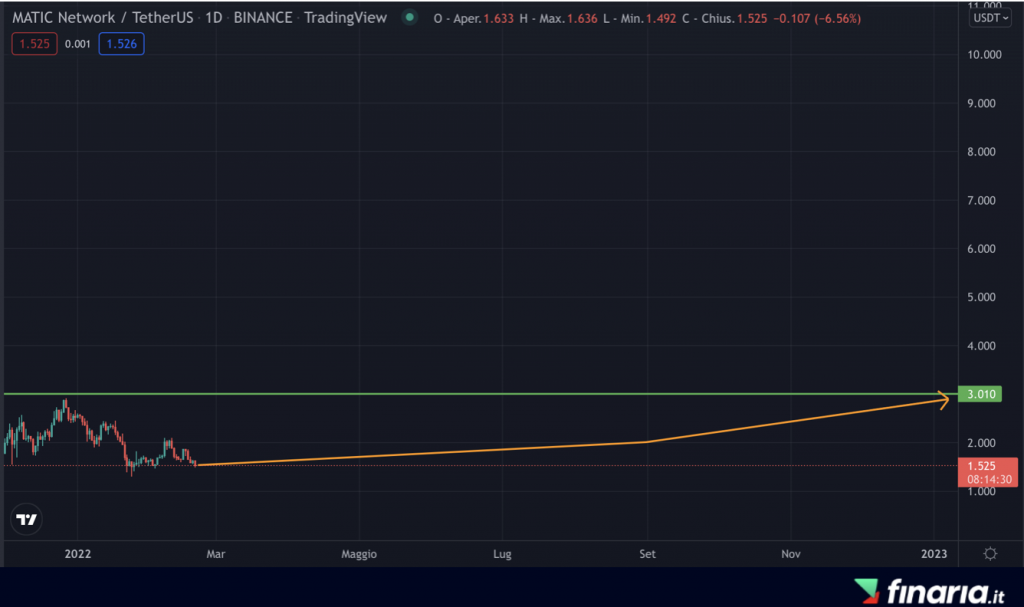Click the Lug time axis label

(502, 553)
